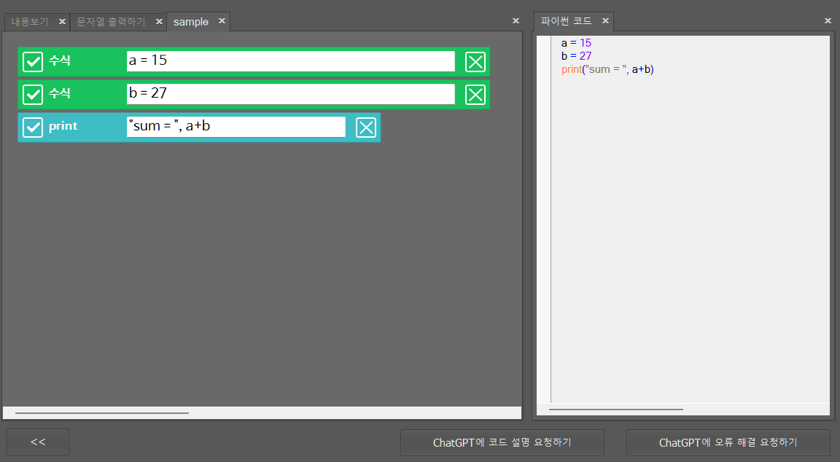Viewport: 840px width, 462px height.
Task: Remove the 'b = 27' block using X icon
Action: (x=475, y=95)
